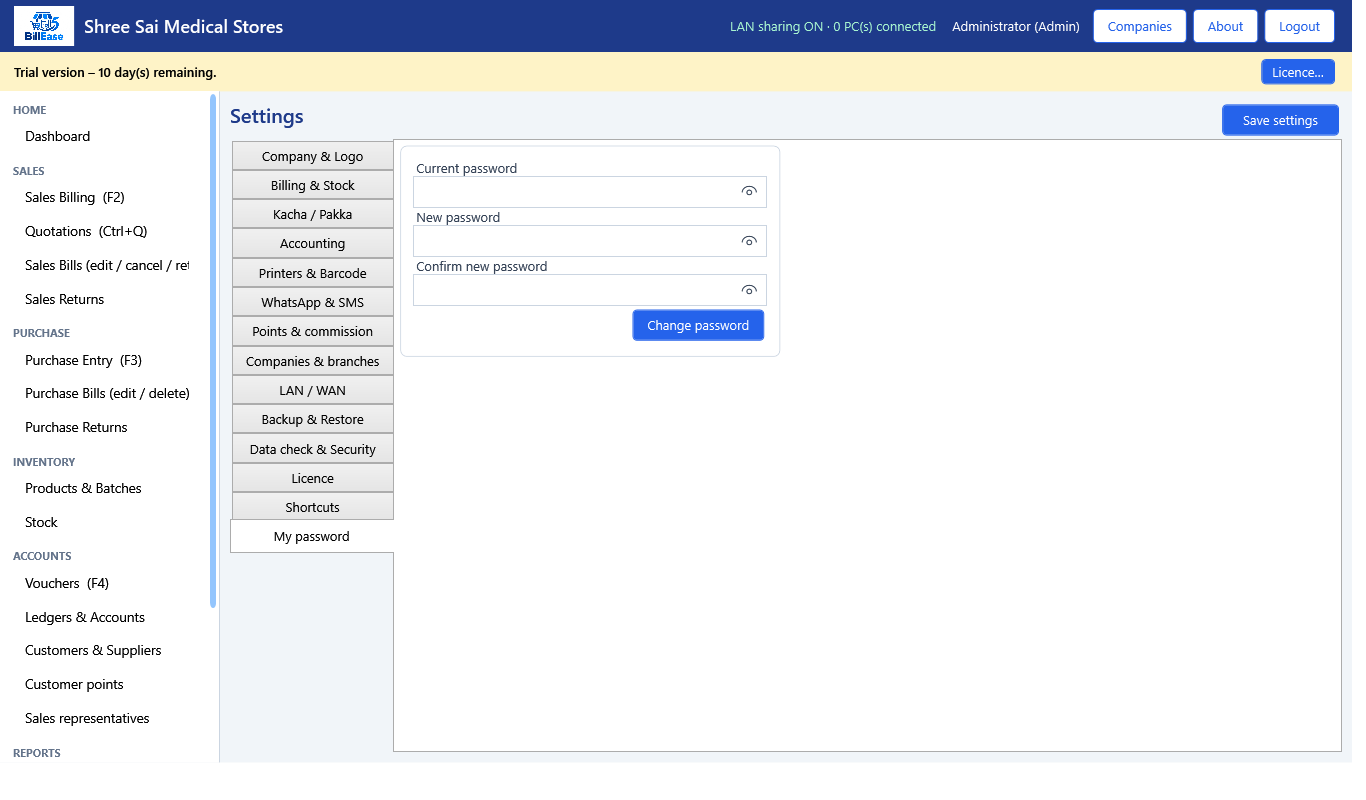Image resolution: width=1366 pixels, height=800 pixels.
Task: Click into the New password field
Action: tap(590, 241)
